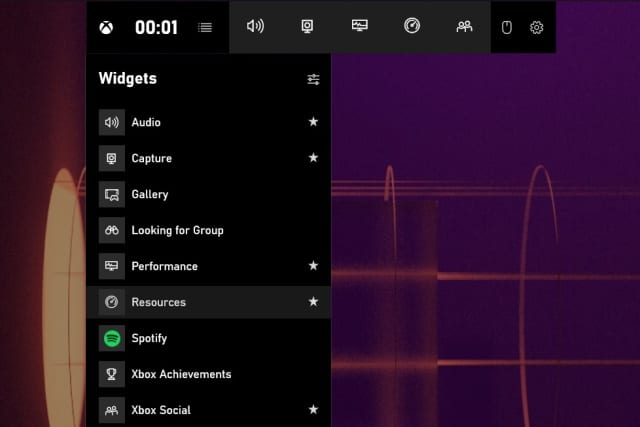Select Gallery in the Widgets list
This screenshot has width=640, height=427.
(x=150, y=194)
